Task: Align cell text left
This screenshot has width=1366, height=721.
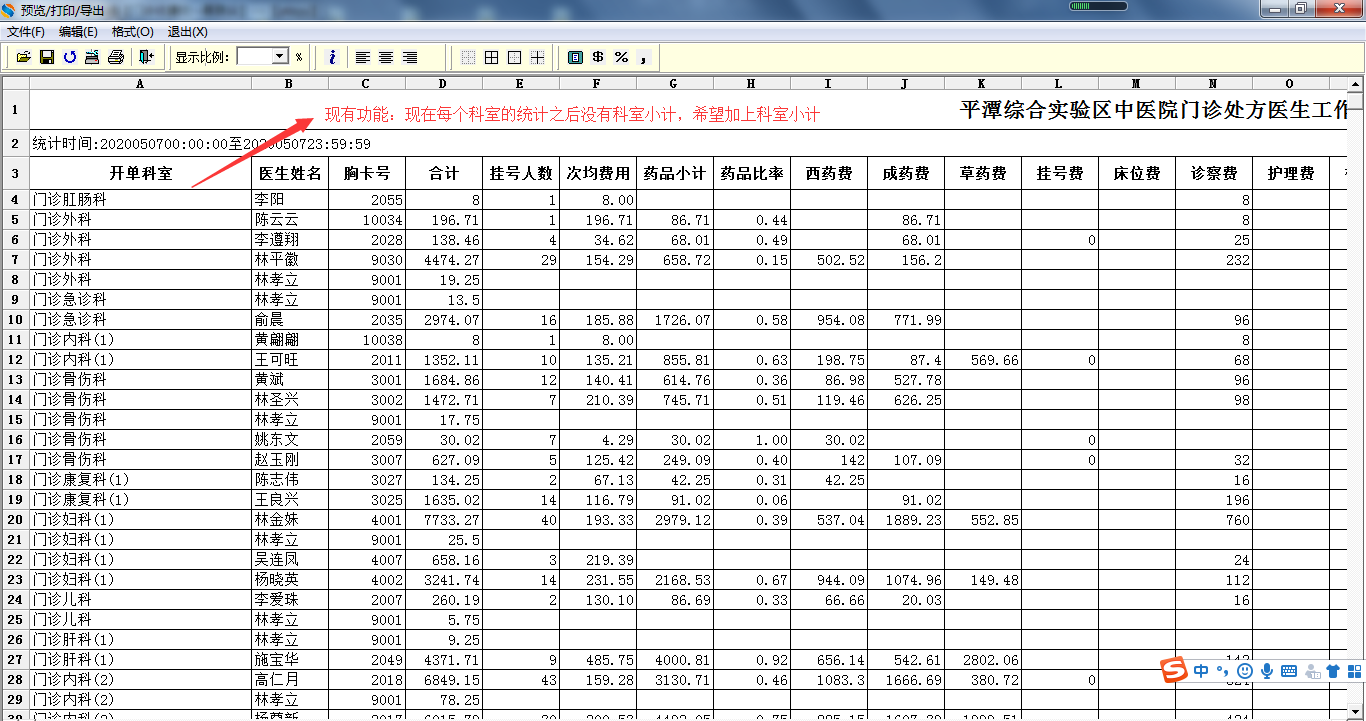Action: coord(363,57)
